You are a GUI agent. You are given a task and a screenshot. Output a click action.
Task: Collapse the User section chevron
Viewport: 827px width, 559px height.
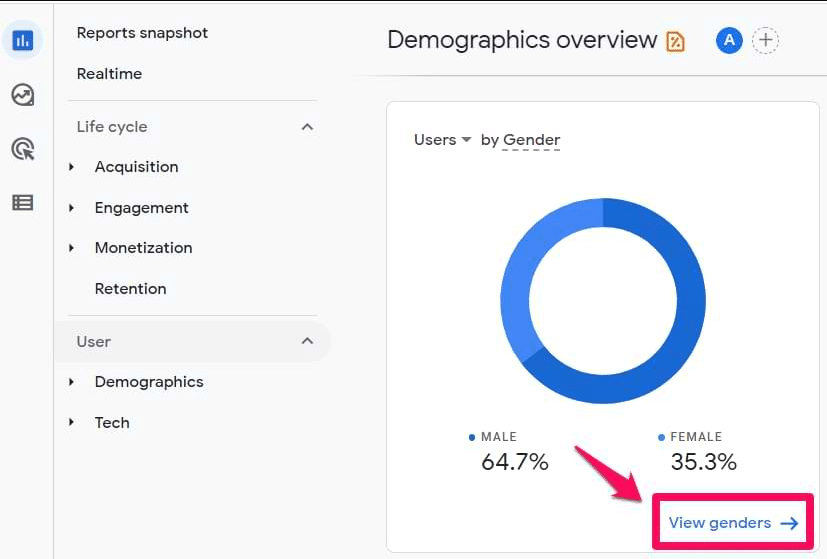point(307,341)
